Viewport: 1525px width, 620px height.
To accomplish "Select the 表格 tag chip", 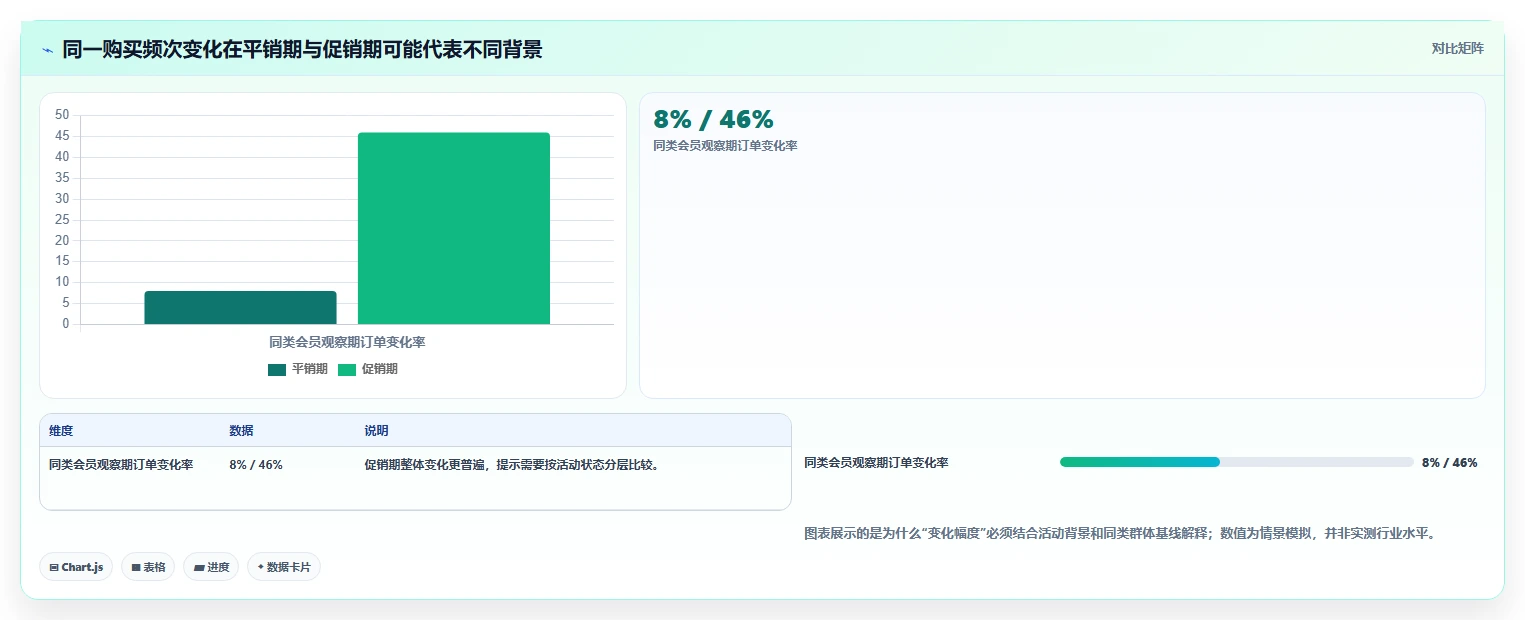I will [x=148, y=567].
